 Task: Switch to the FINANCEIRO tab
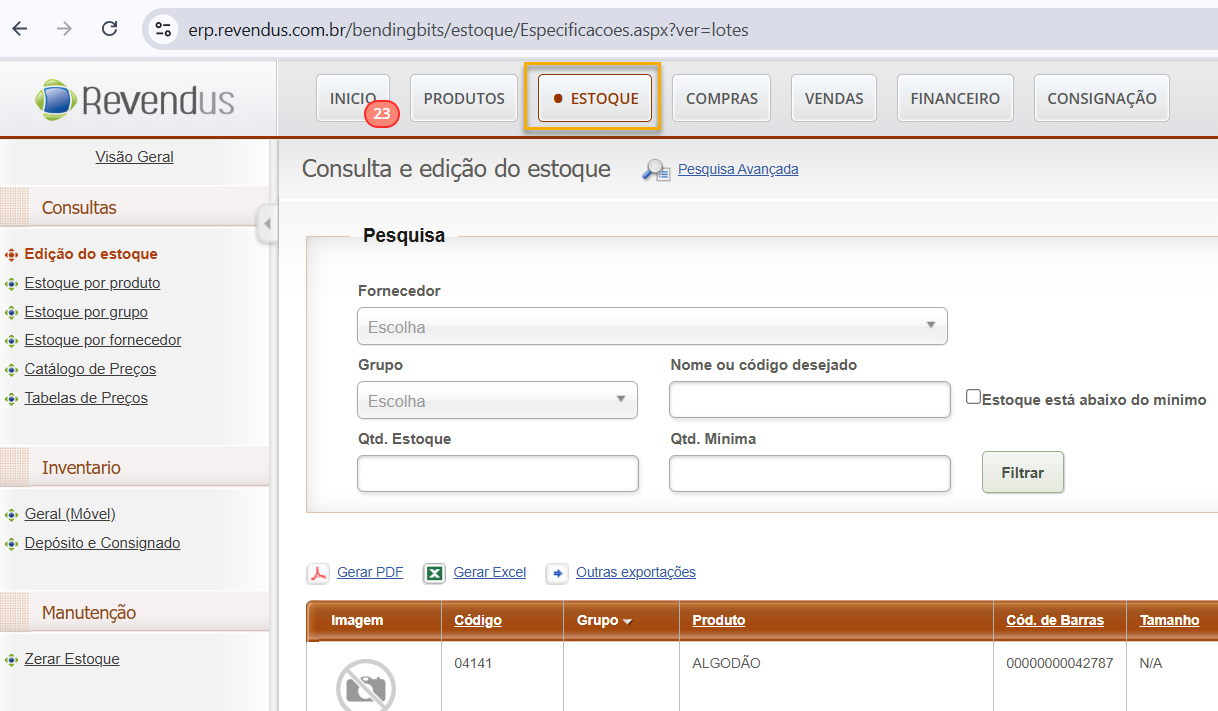pyautogui.click(x=955, y=98)
